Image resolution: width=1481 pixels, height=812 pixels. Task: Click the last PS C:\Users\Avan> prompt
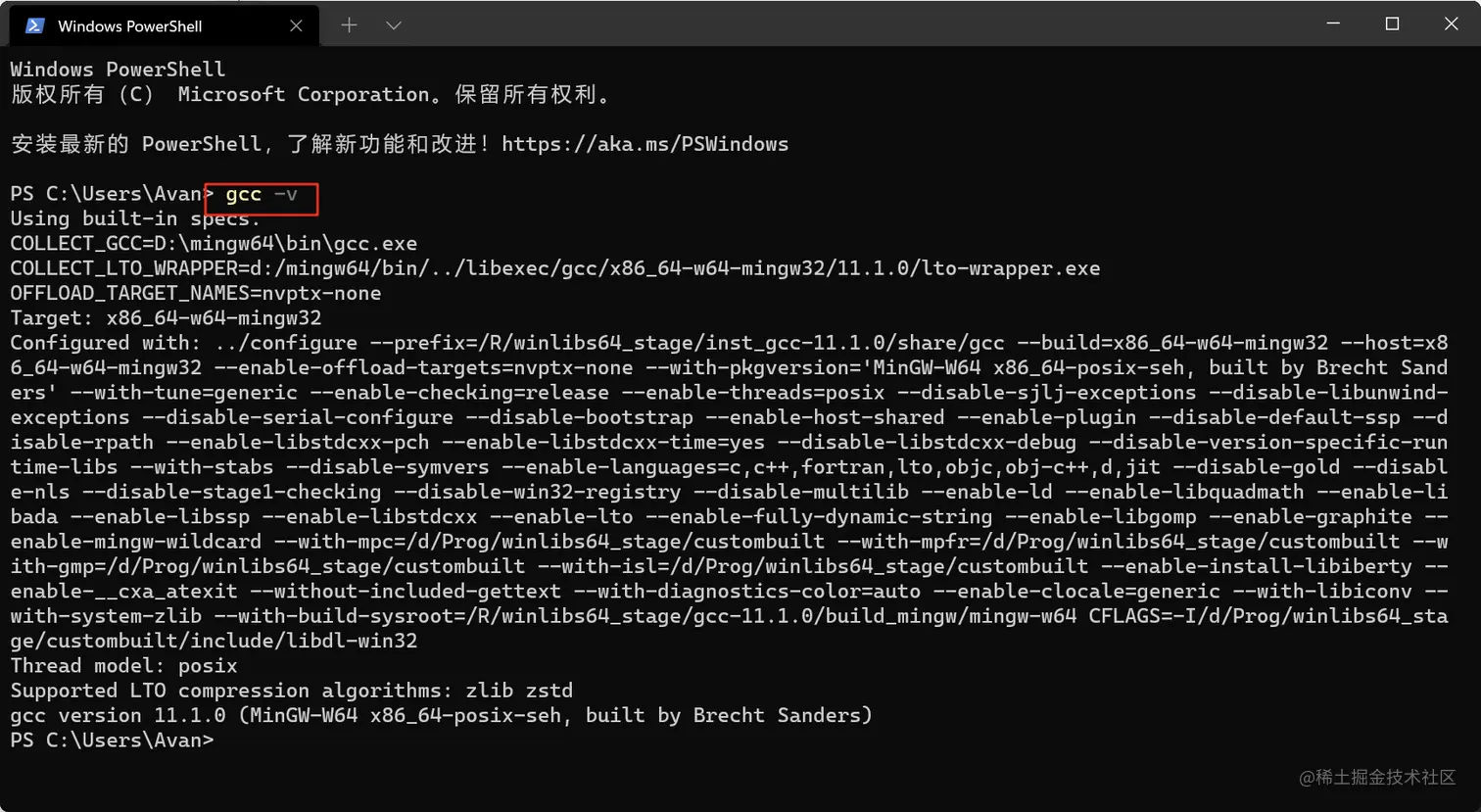coord(112,740)
